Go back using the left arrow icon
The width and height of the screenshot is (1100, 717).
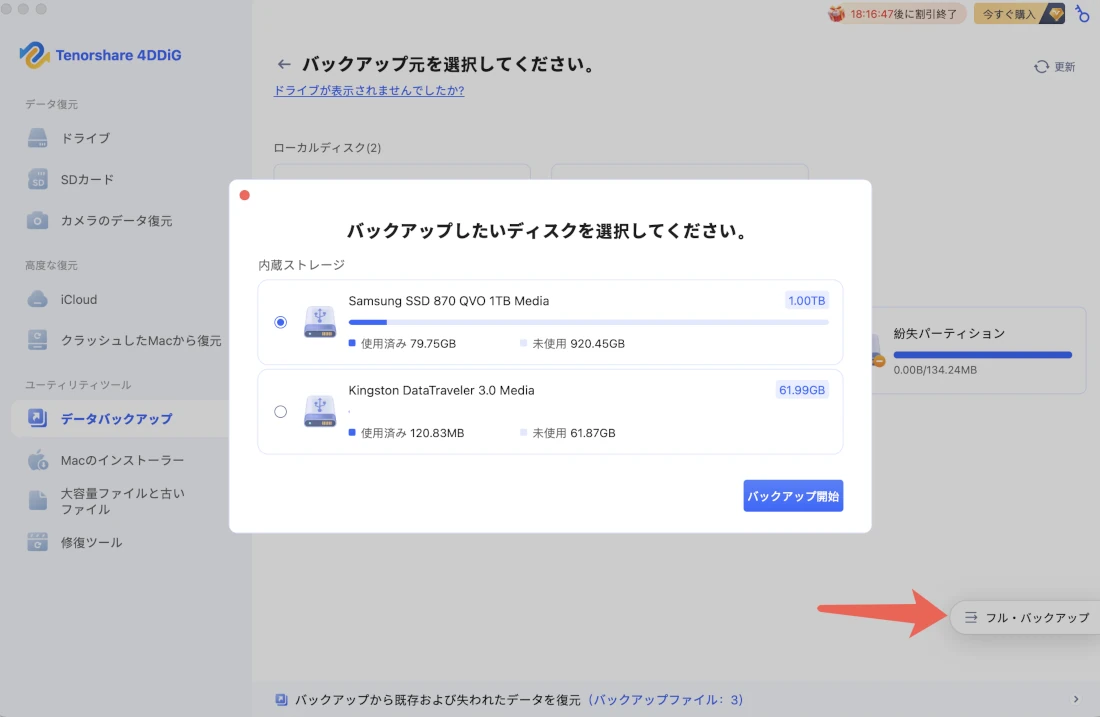click(283, 65)
